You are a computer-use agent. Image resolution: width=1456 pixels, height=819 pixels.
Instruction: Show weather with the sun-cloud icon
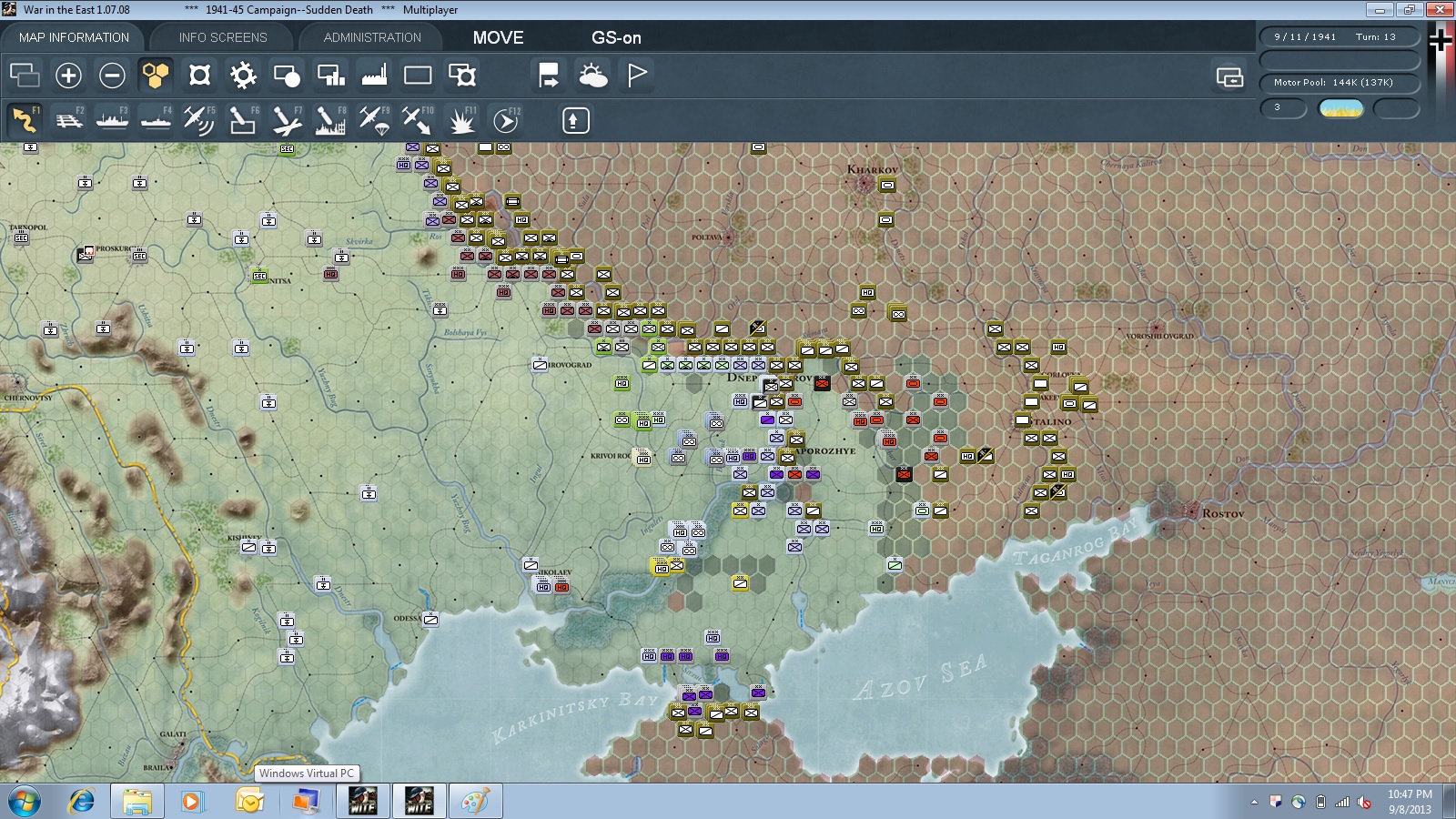592,76
